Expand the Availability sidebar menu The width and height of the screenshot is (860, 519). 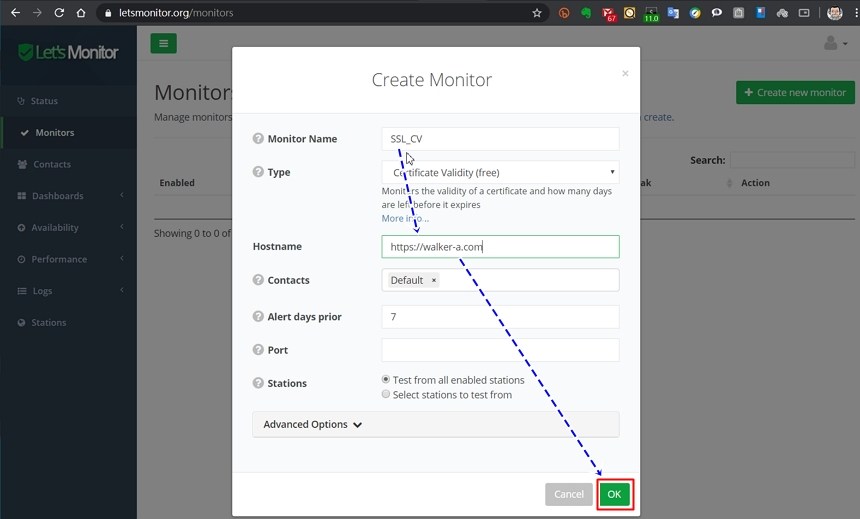point(68,228)
